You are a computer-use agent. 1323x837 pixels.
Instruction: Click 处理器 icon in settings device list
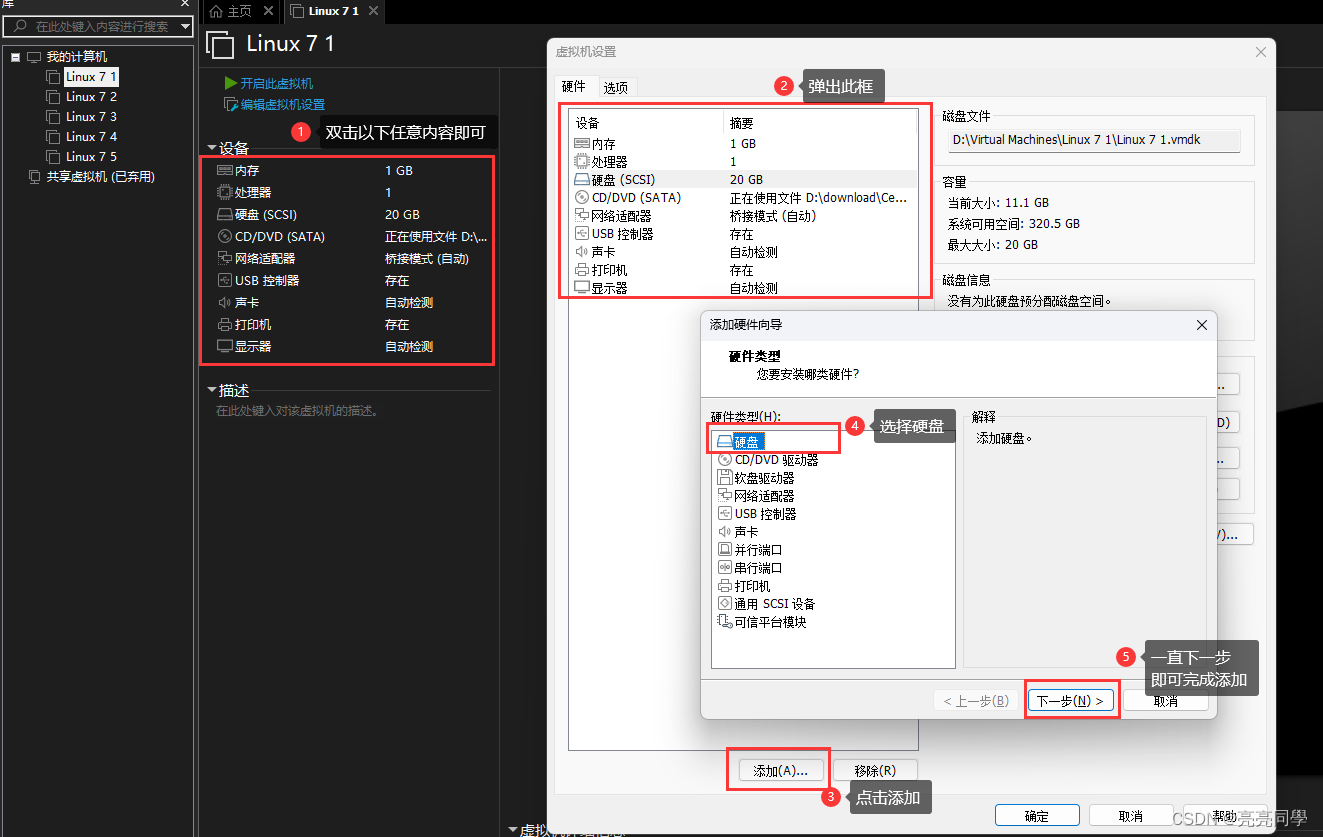point(582,162)
